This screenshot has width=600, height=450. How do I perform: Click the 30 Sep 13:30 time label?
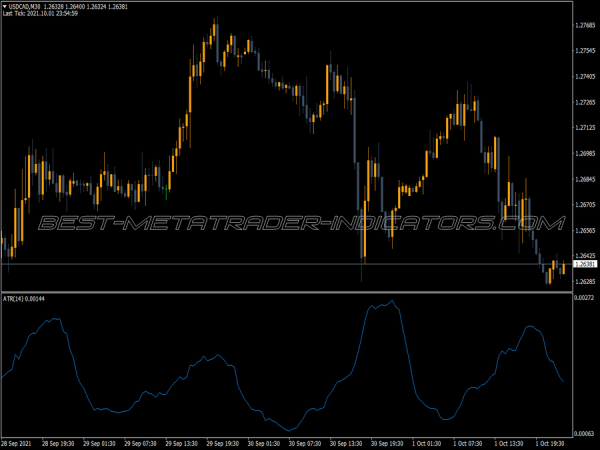(x=346, y=444)
